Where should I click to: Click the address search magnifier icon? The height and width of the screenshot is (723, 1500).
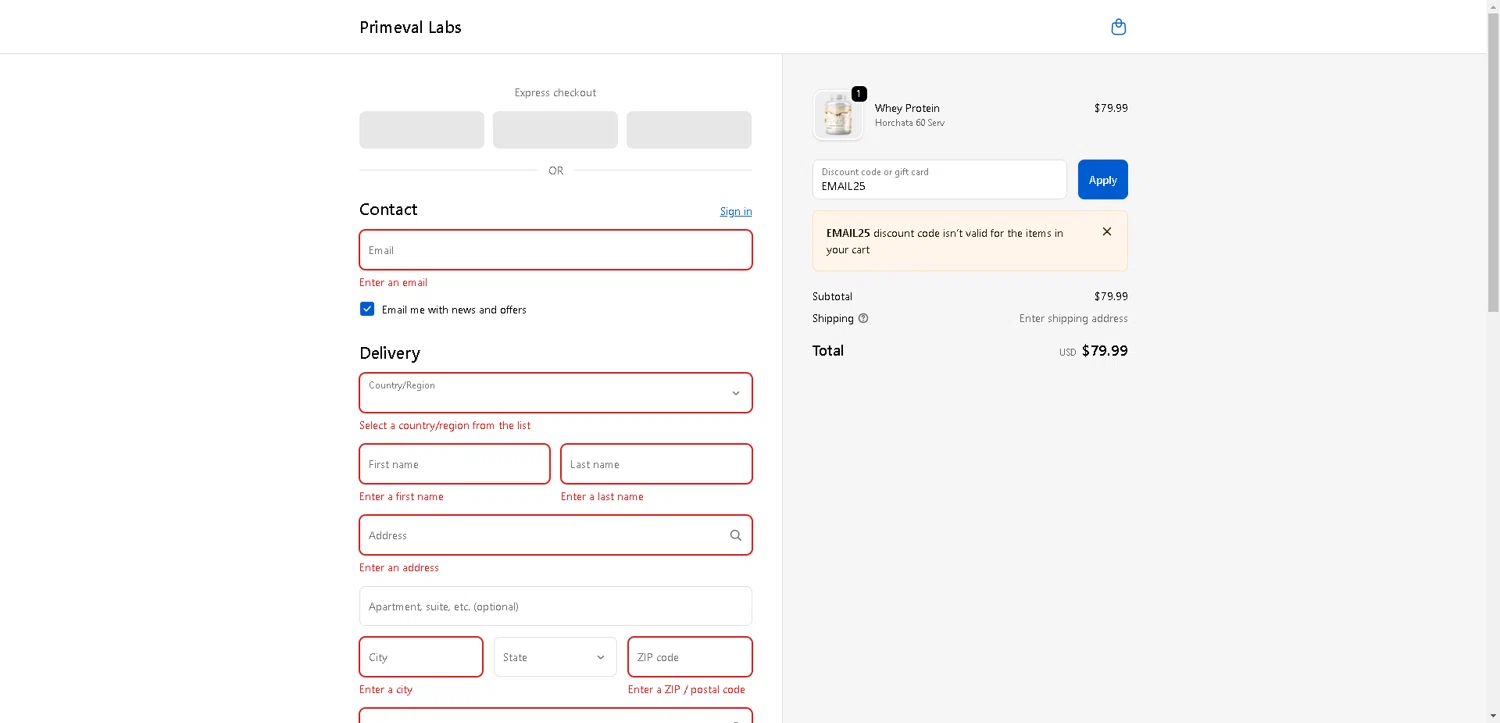(736, 536)
